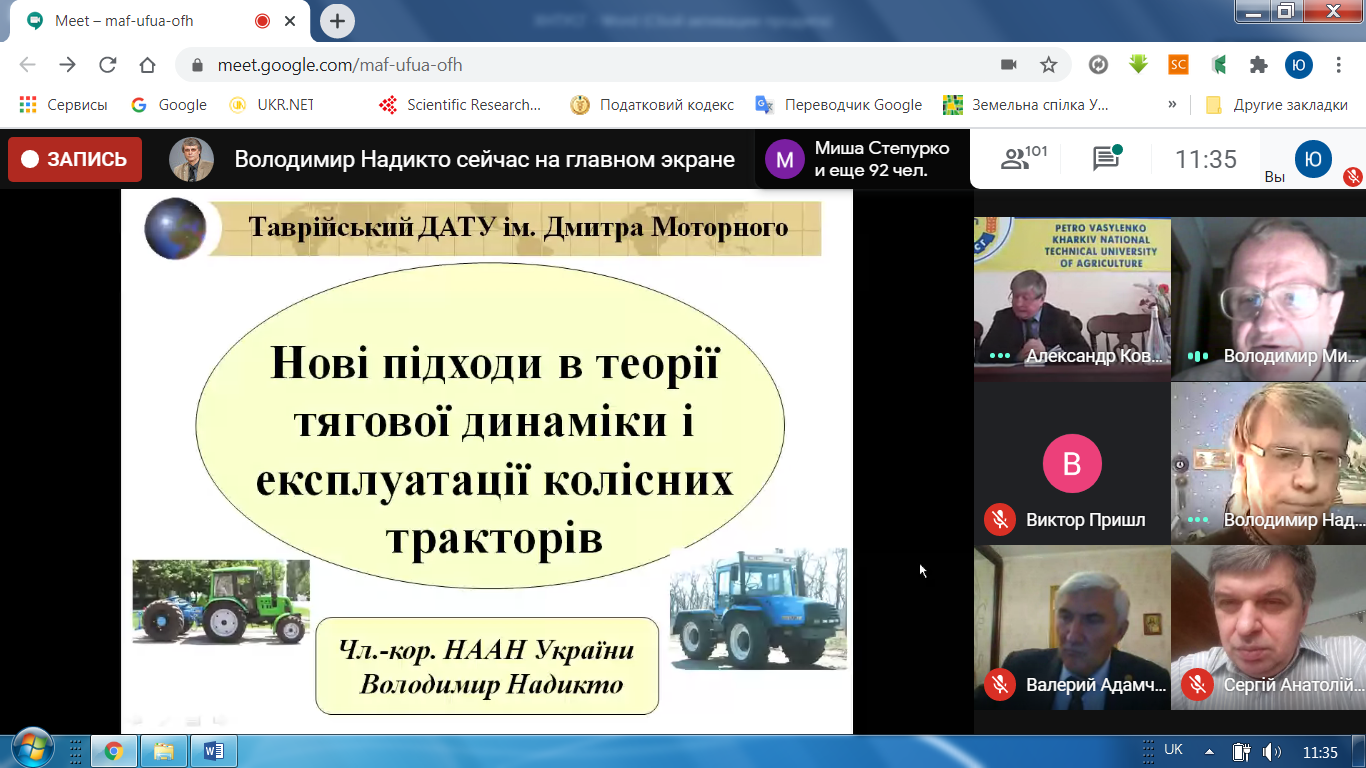Go forward in browser history
The height and width of the screenshot is (768, 1366).
pos(67,65)
